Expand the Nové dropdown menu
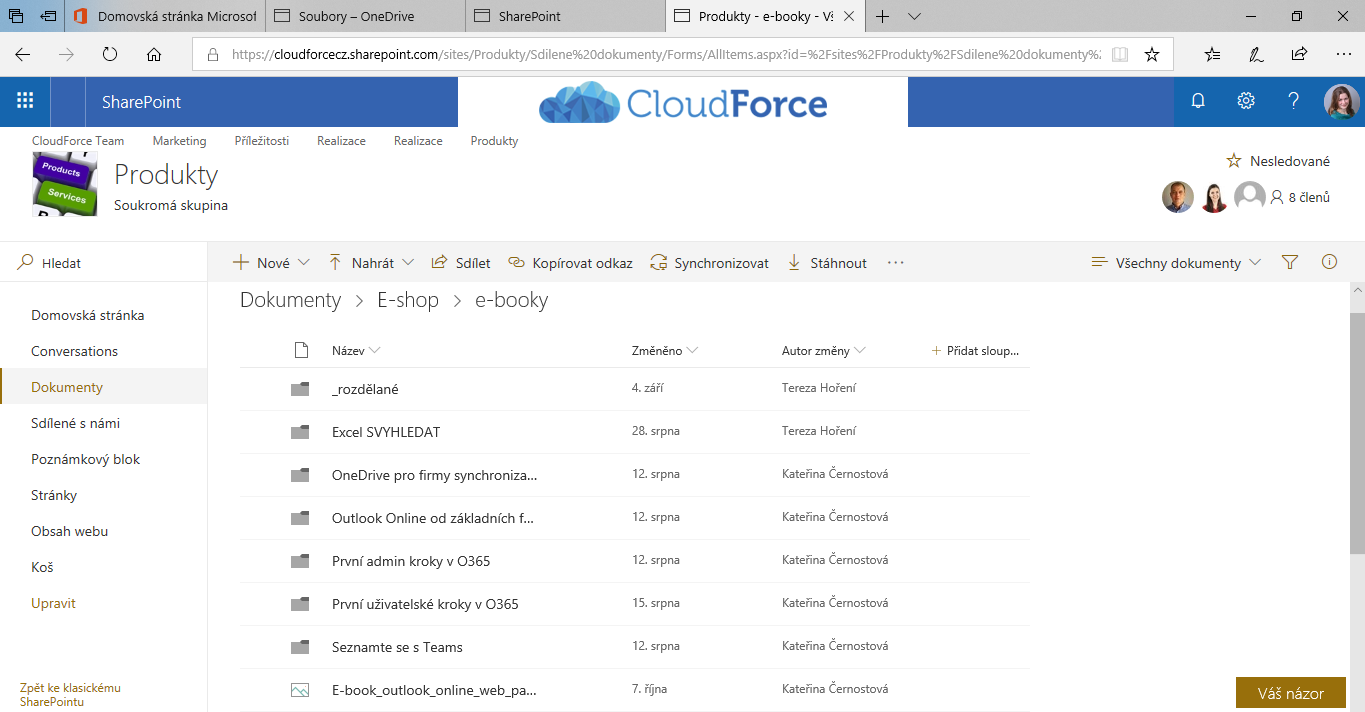This screenshot has height=712, width=1365. pos(271,263)
